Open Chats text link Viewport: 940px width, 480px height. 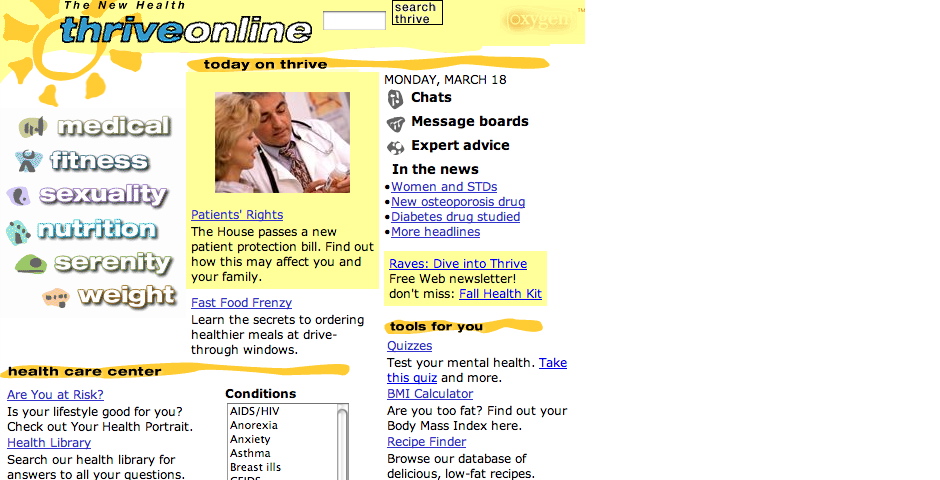point(431,98)
